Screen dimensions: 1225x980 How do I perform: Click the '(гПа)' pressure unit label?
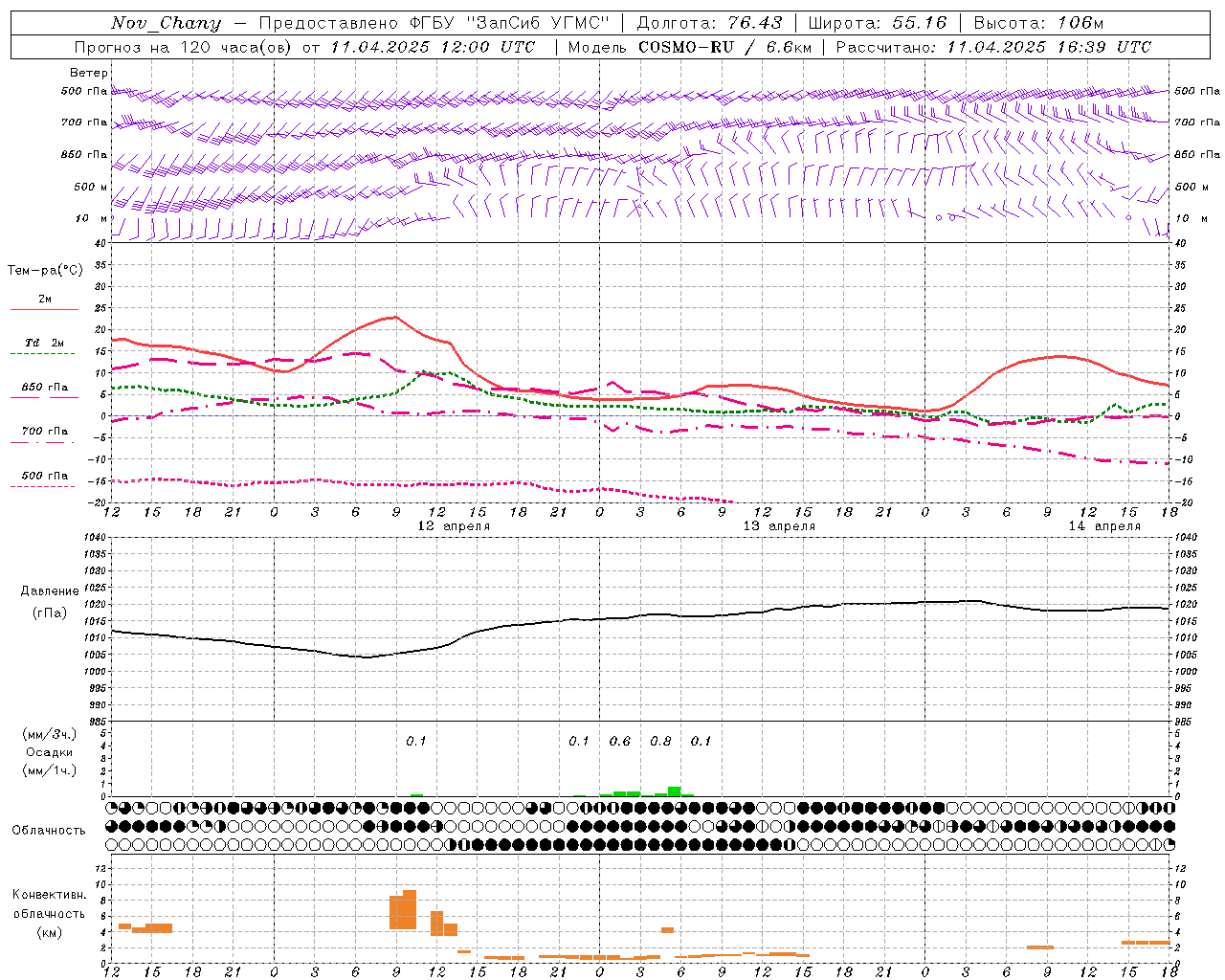[x=50, y=612]
